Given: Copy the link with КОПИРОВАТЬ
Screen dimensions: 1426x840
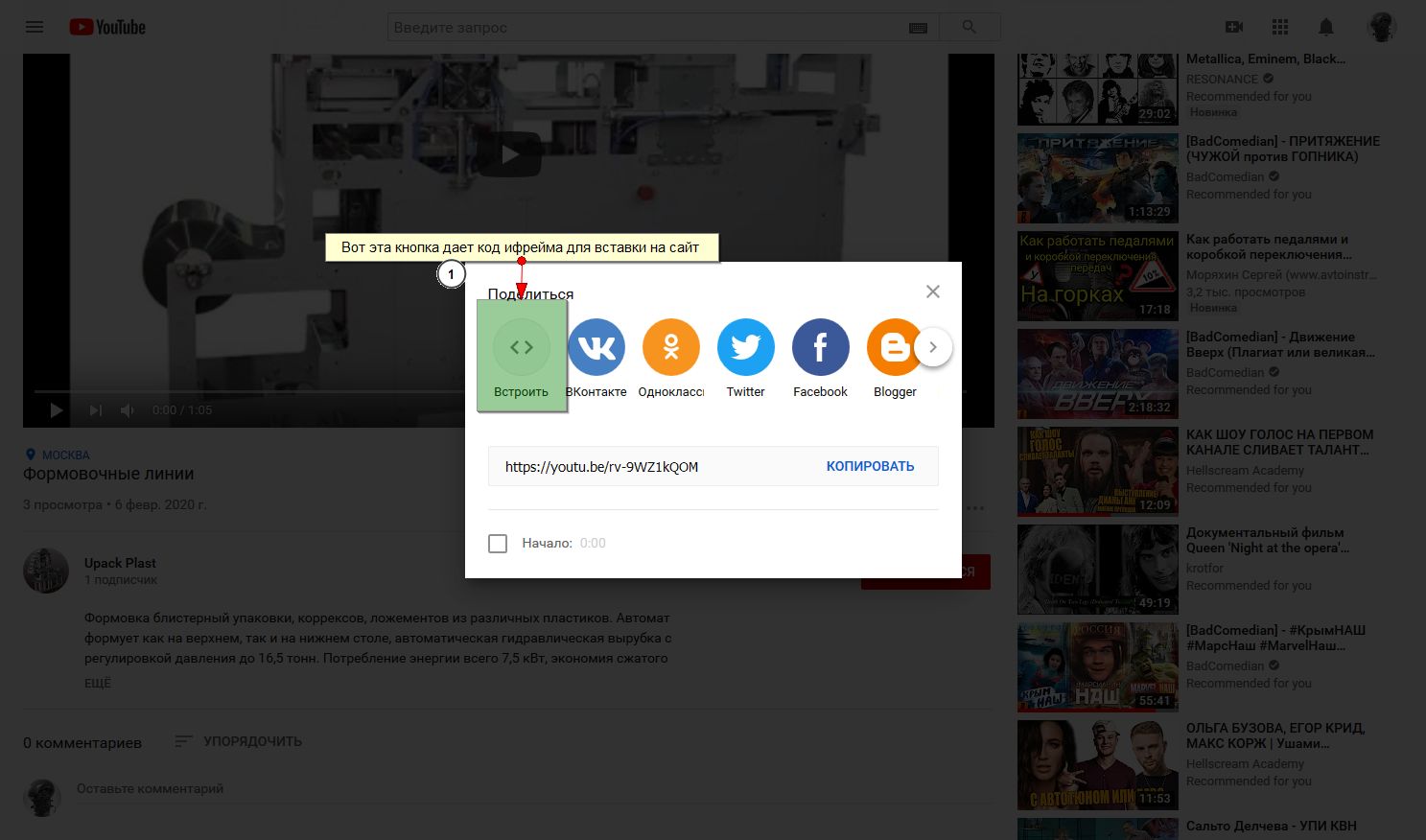Looking at the screenshot, I should tap(871, 467).
